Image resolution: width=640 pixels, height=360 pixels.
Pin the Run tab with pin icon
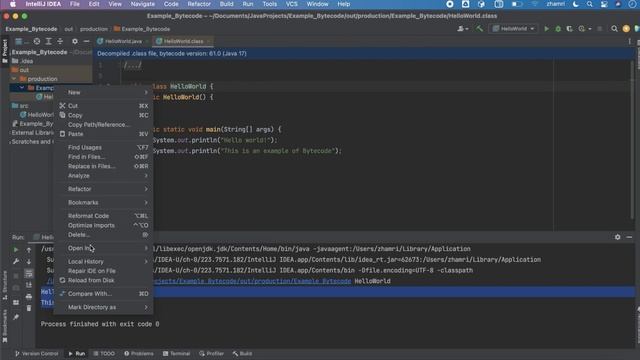pos(16,317)
